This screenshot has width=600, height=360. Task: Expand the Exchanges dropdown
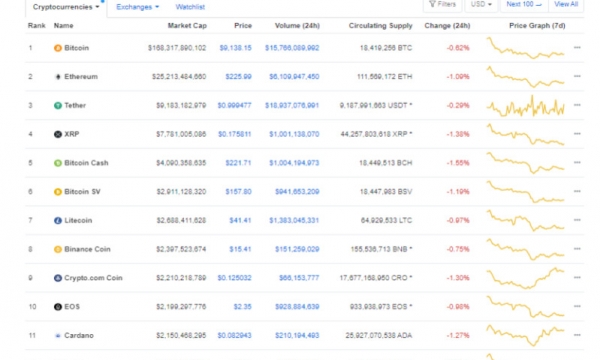(137, 7)
